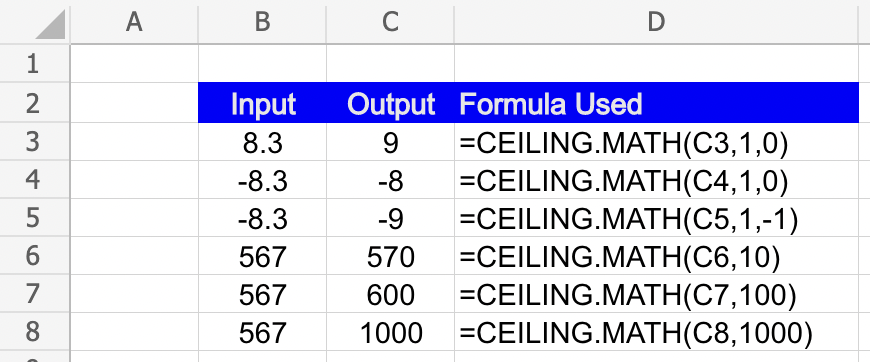Select column A header

click(134, 22)
